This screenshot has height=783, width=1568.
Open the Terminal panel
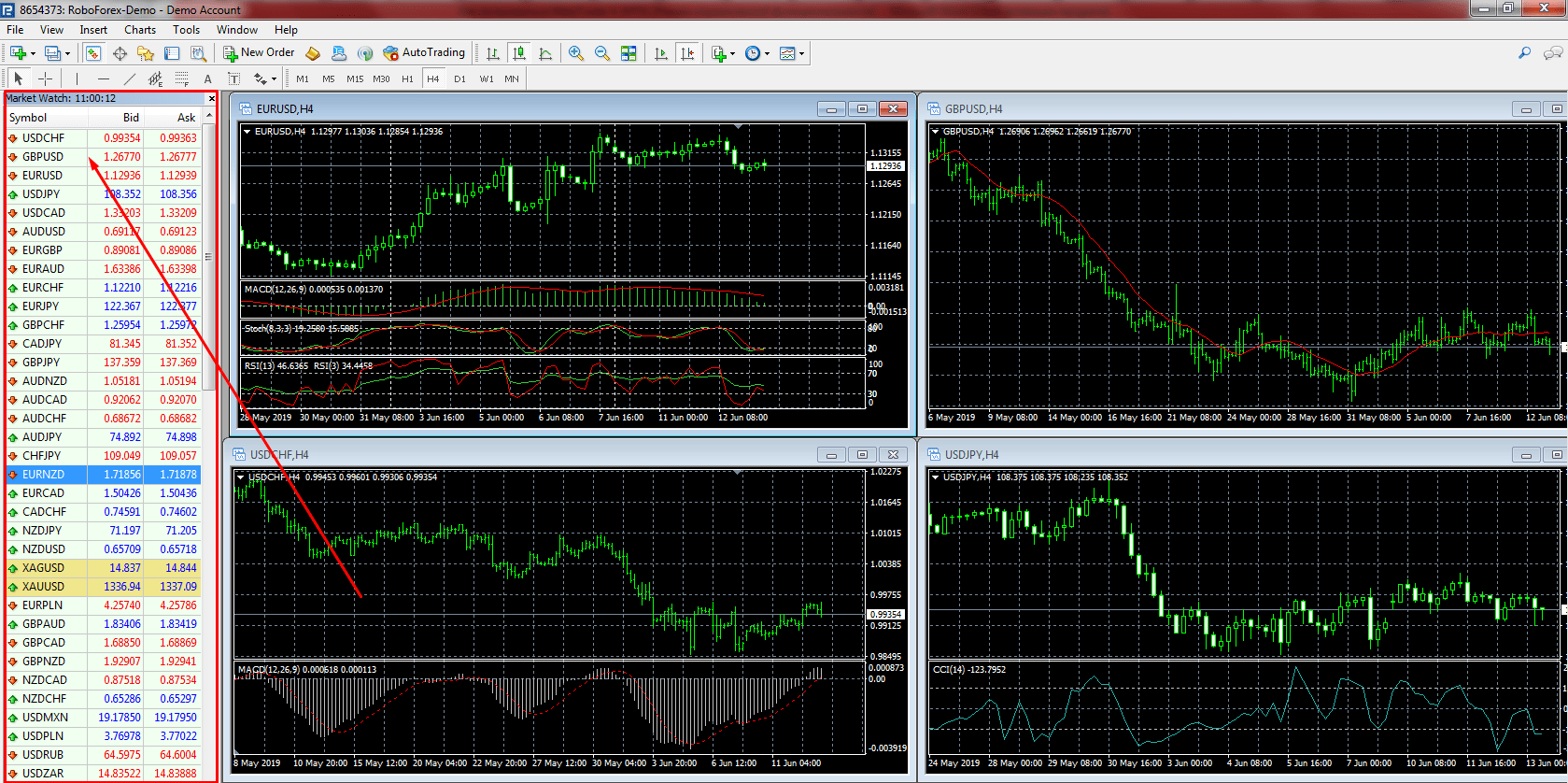[x=172, y=53]
